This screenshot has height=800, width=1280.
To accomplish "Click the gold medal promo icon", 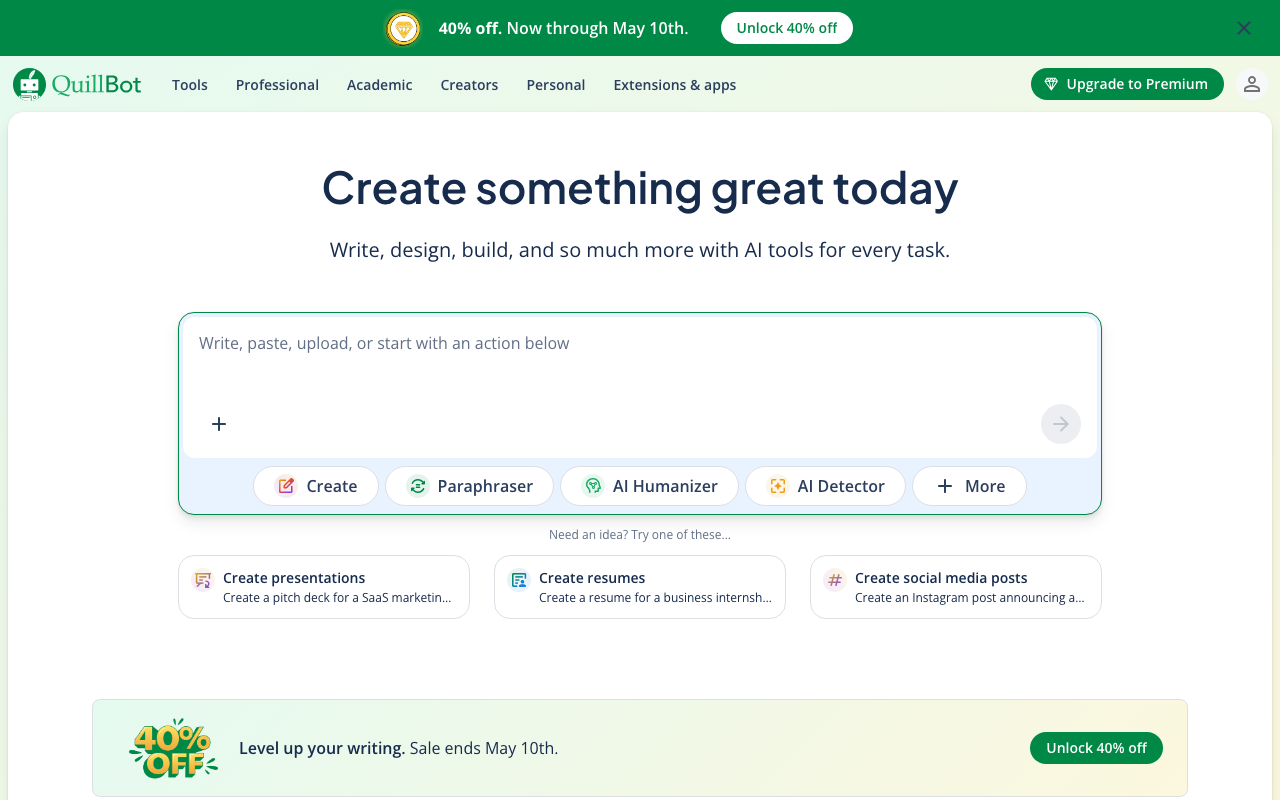I will 403,28.
